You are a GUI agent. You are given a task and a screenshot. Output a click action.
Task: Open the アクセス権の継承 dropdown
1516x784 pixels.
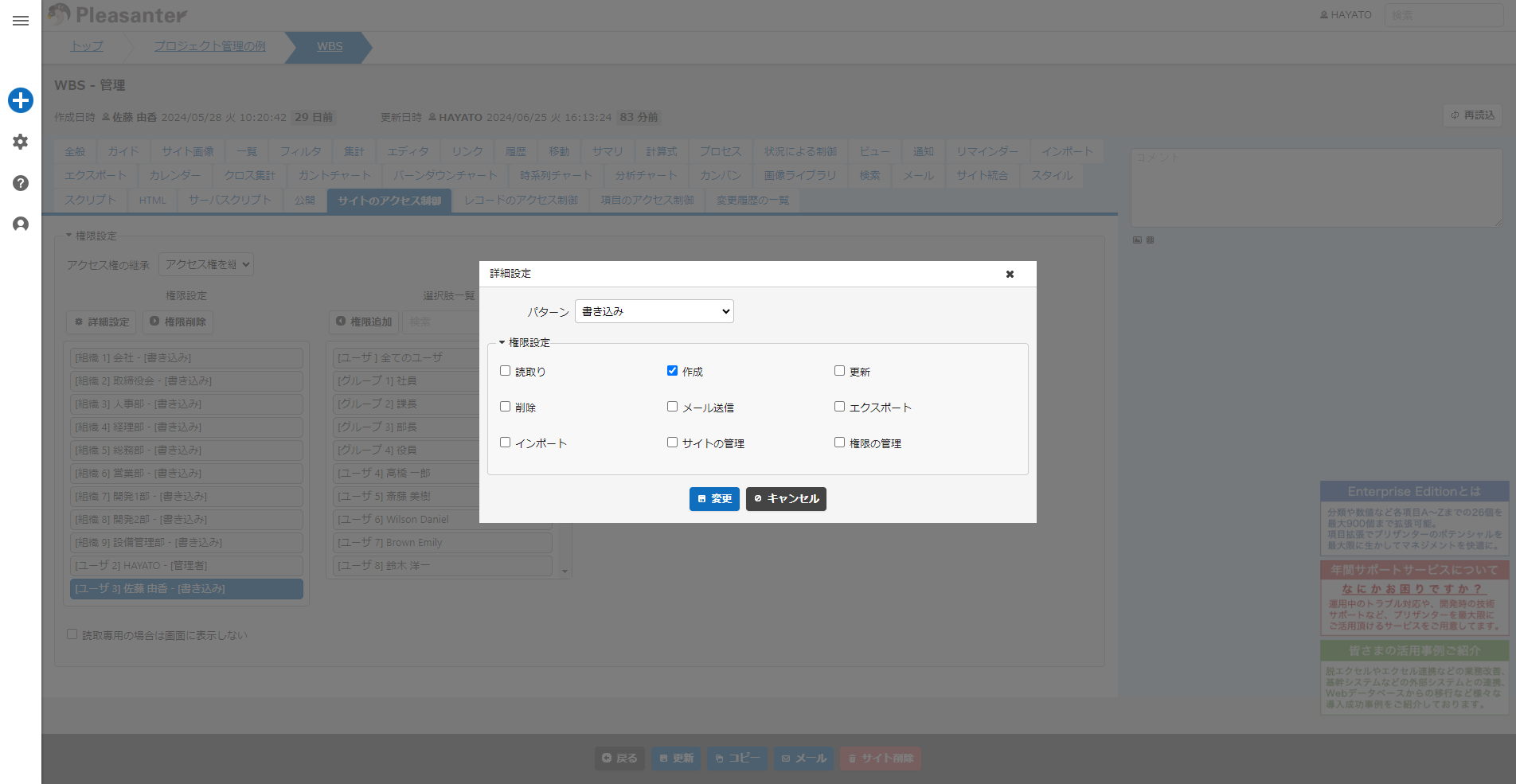pyautogui.click(x=206, y=264)
